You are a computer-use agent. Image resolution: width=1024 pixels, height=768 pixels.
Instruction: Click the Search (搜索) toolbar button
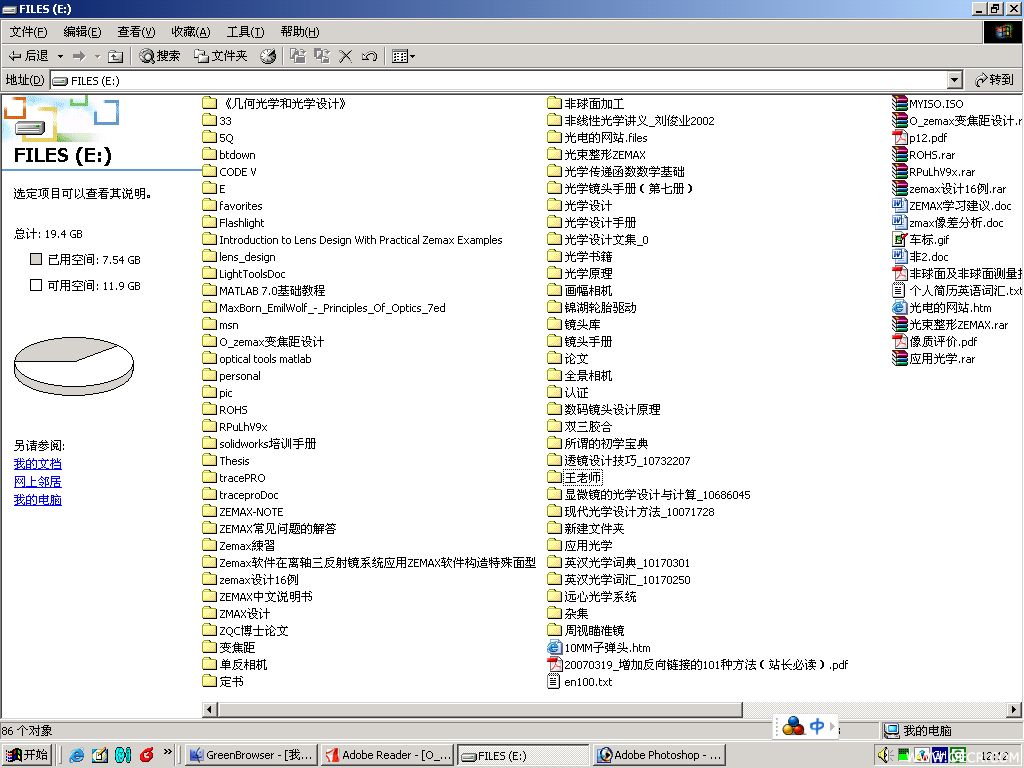tap(159, 56)
